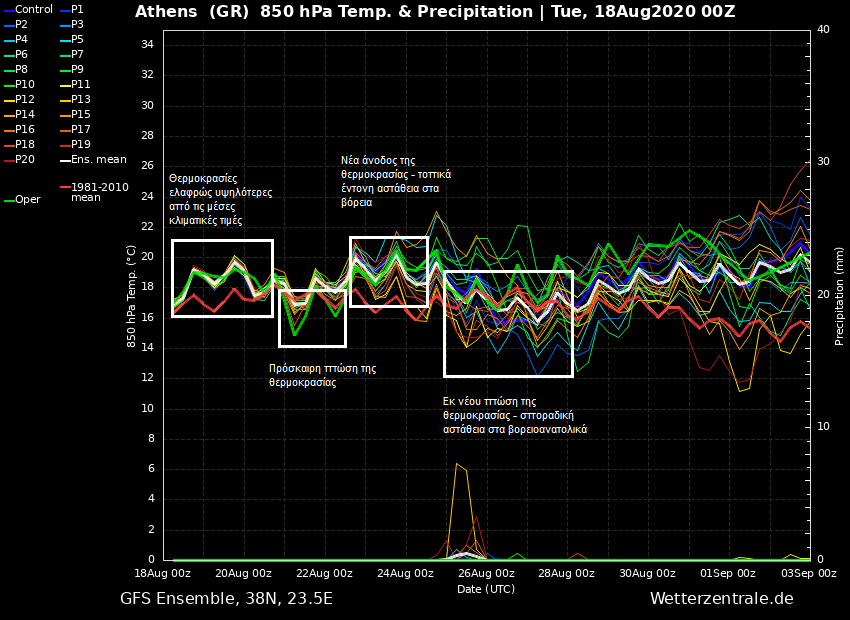Select the 'P1' legend label
The image size is (850, 620).
coord(77,9)
